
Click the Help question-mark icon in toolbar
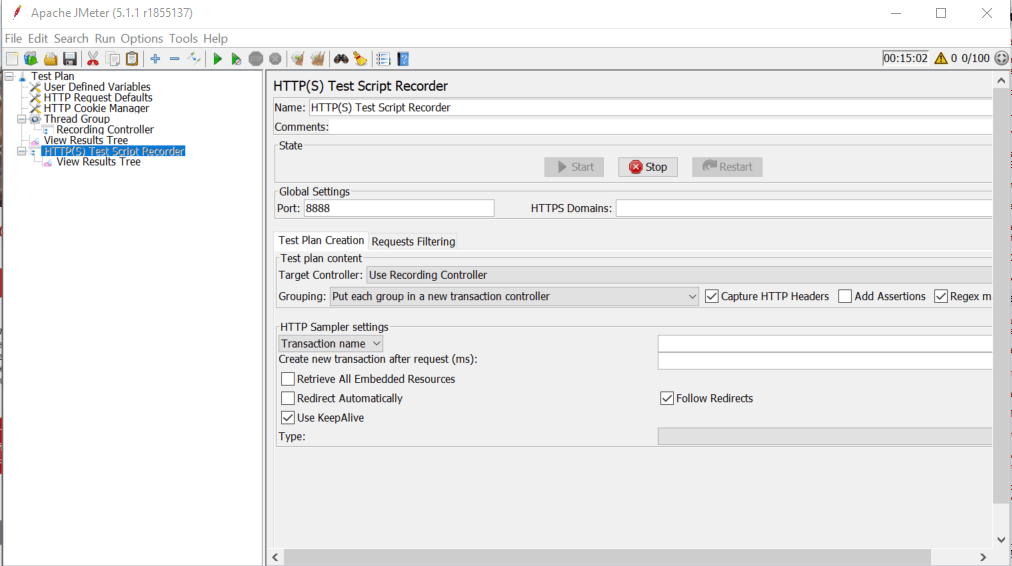tap(403, 59)
